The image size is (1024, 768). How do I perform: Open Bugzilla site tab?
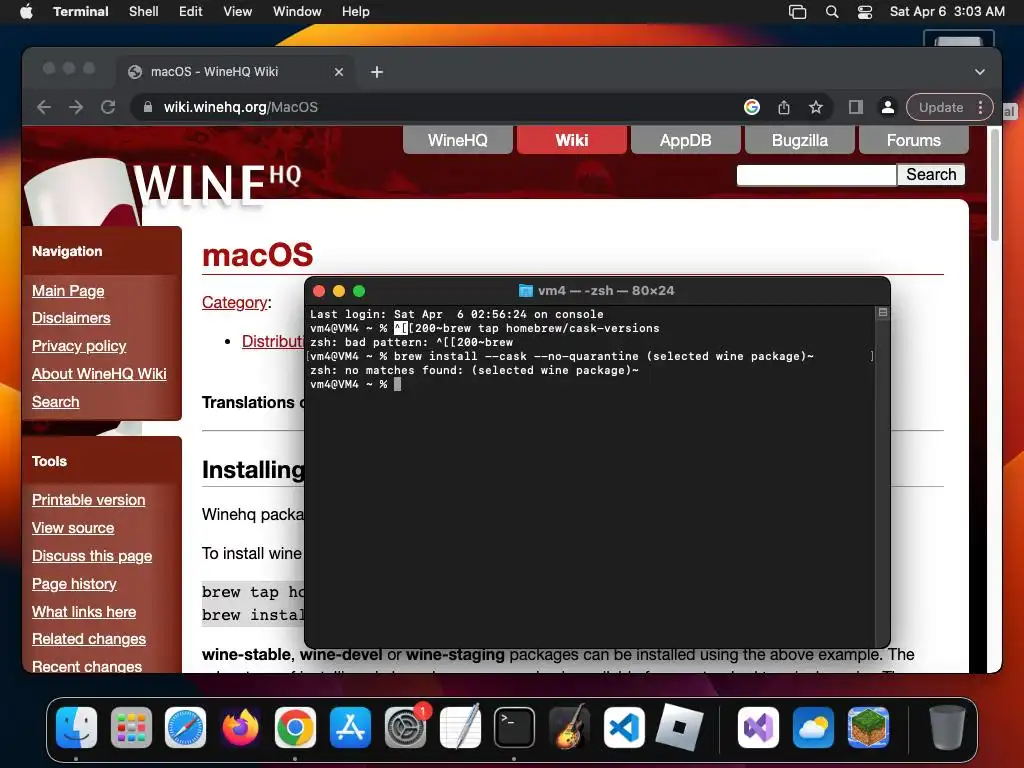[800, 140]
